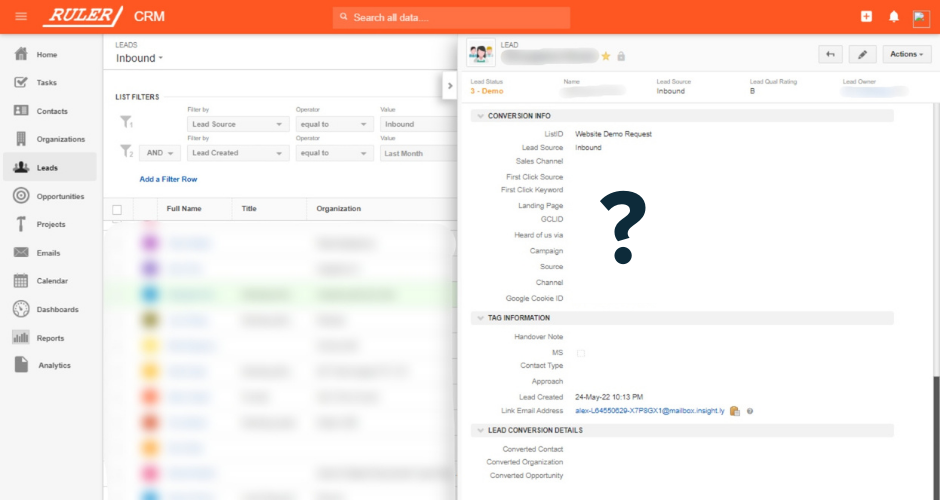940x500 pixels.
Task: Click the pencil edit button
Action: (863, 54)
